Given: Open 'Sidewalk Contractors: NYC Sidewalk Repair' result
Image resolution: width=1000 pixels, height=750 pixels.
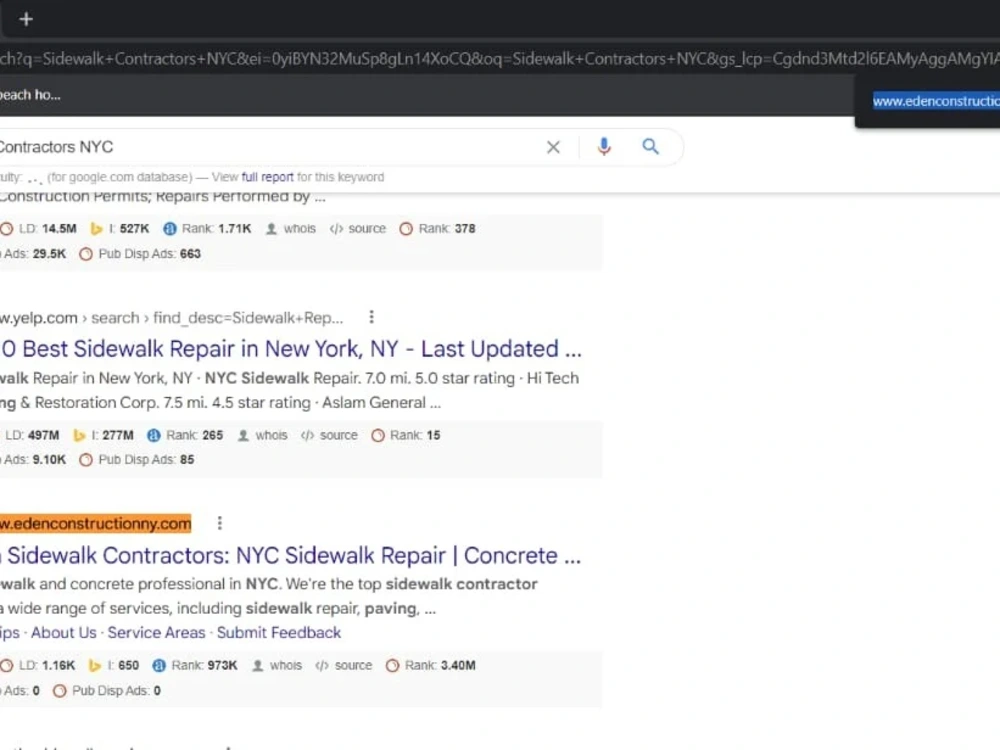Looking at the screenshot, I should point(291,555).
